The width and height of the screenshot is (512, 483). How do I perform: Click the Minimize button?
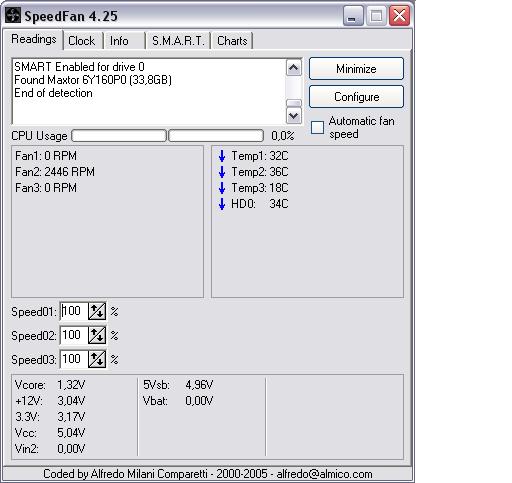[356, 69]
